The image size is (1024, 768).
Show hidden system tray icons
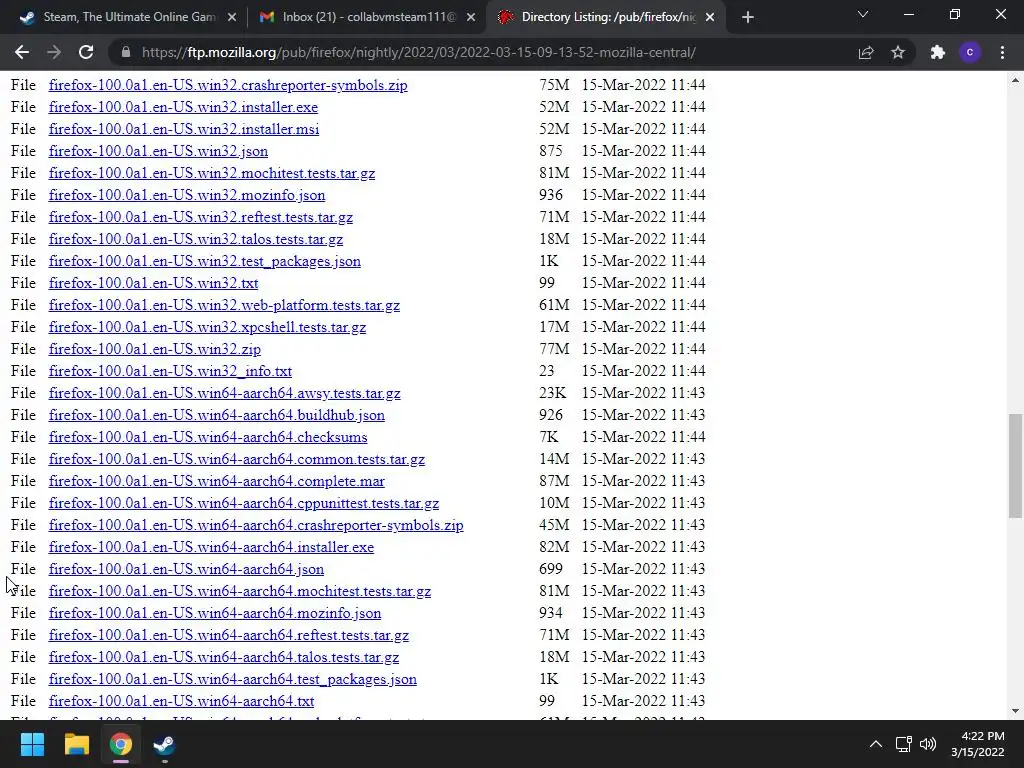[x=876, y=744]
